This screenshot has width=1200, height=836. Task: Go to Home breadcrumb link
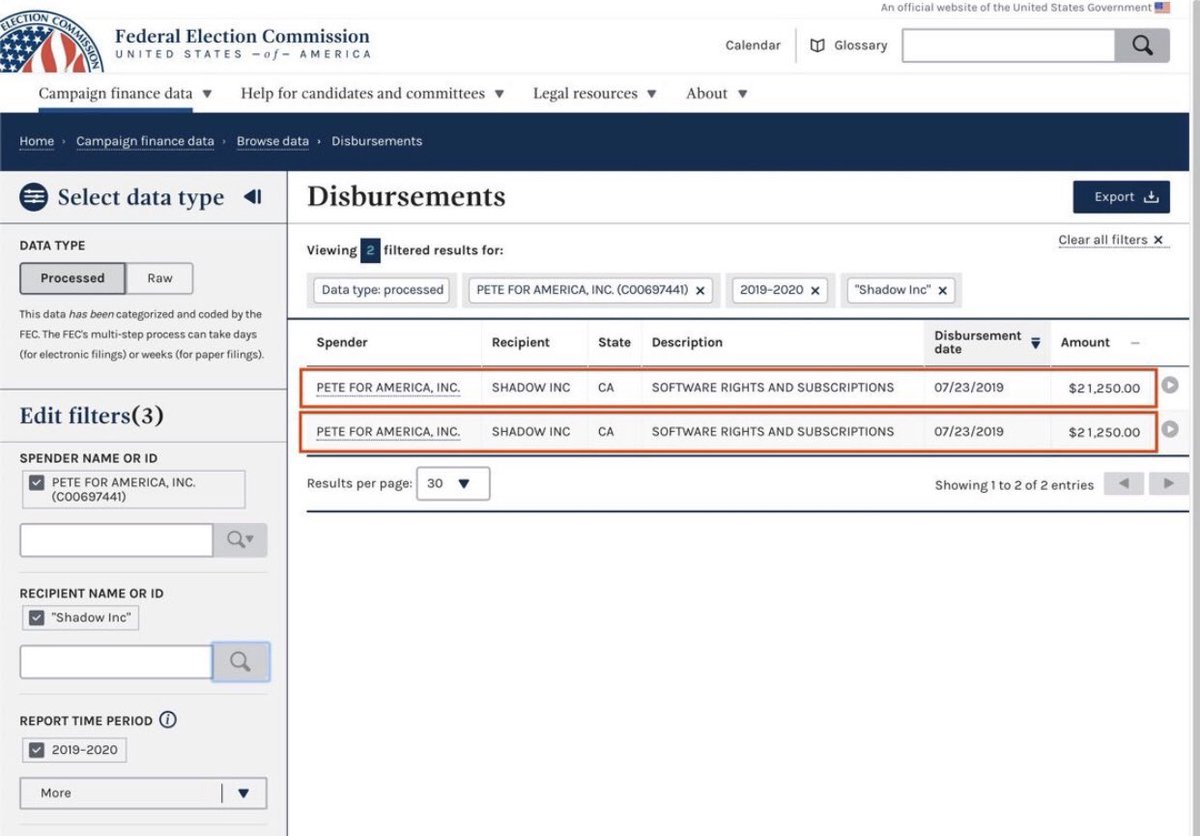click(x=37, y=141)
